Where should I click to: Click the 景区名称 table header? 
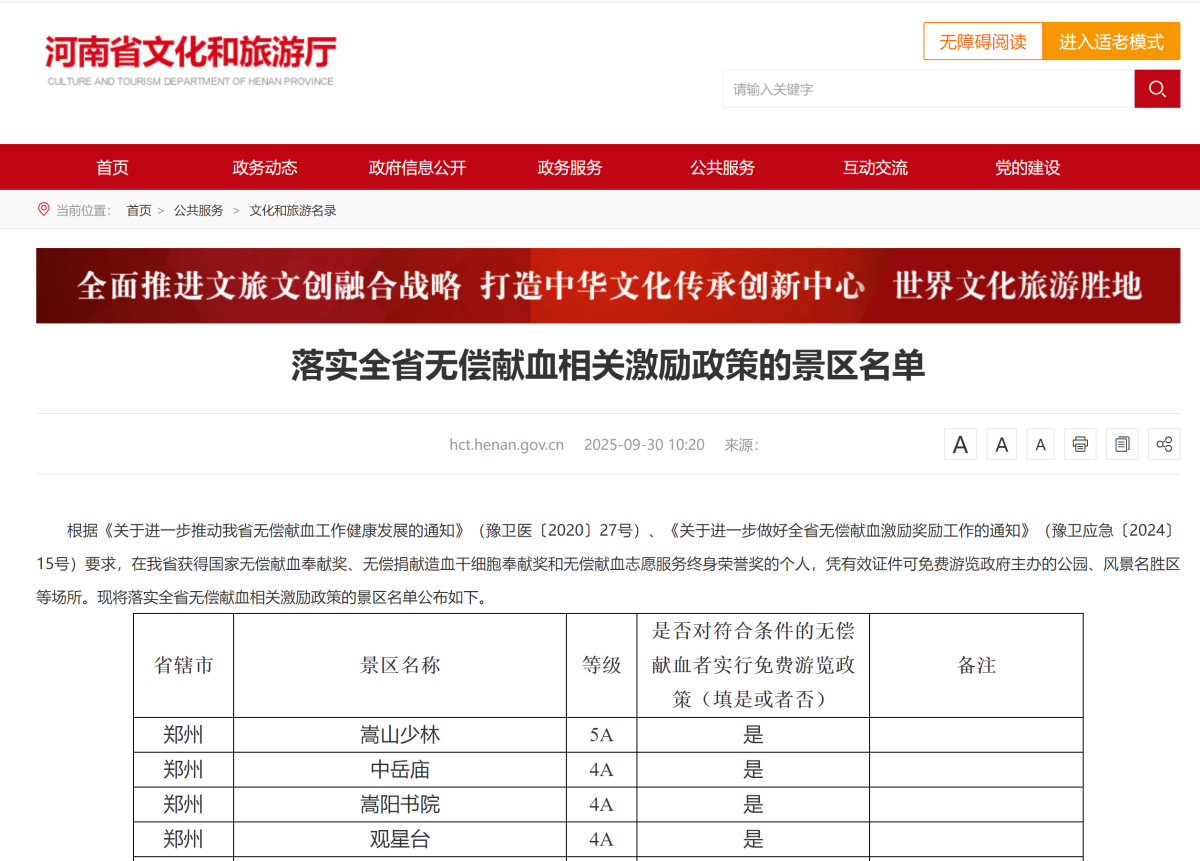click(400, 665)
